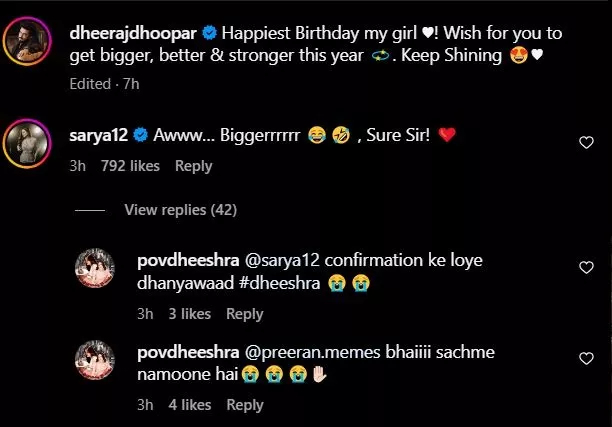This screenshot has height=427, width=612.
Task: Like povdheeshra's confirmation reply heart
Action: [x=587, y=268]
